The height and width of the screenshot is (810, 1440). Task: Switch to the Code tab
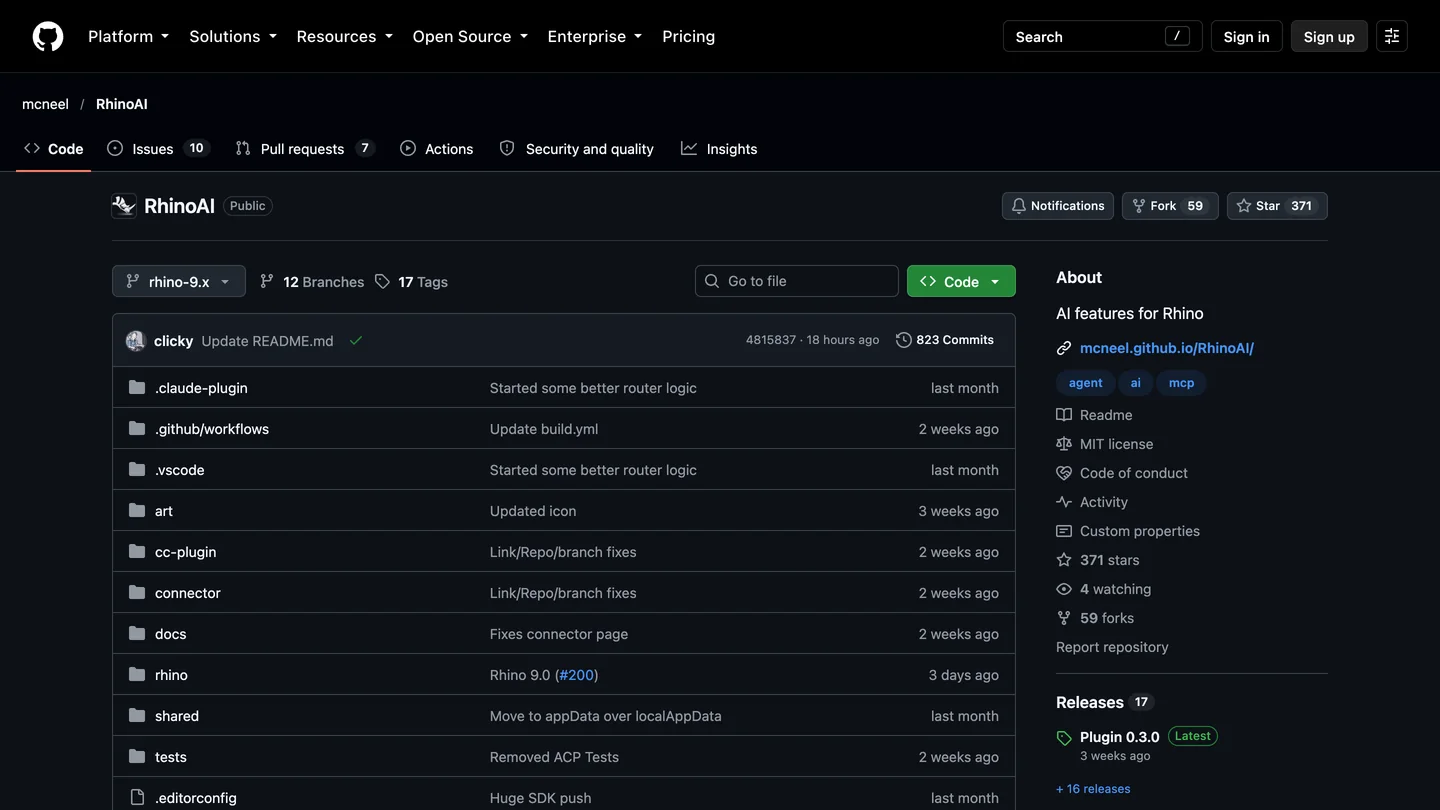pos(54,149)
